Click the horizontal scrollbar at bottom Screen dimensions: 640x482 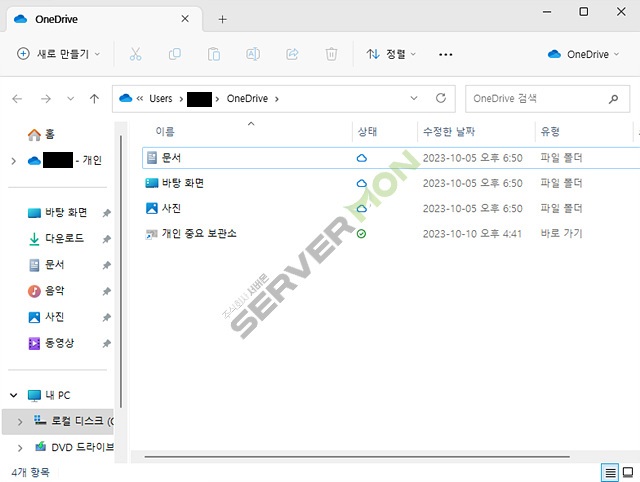pos(357,457)
